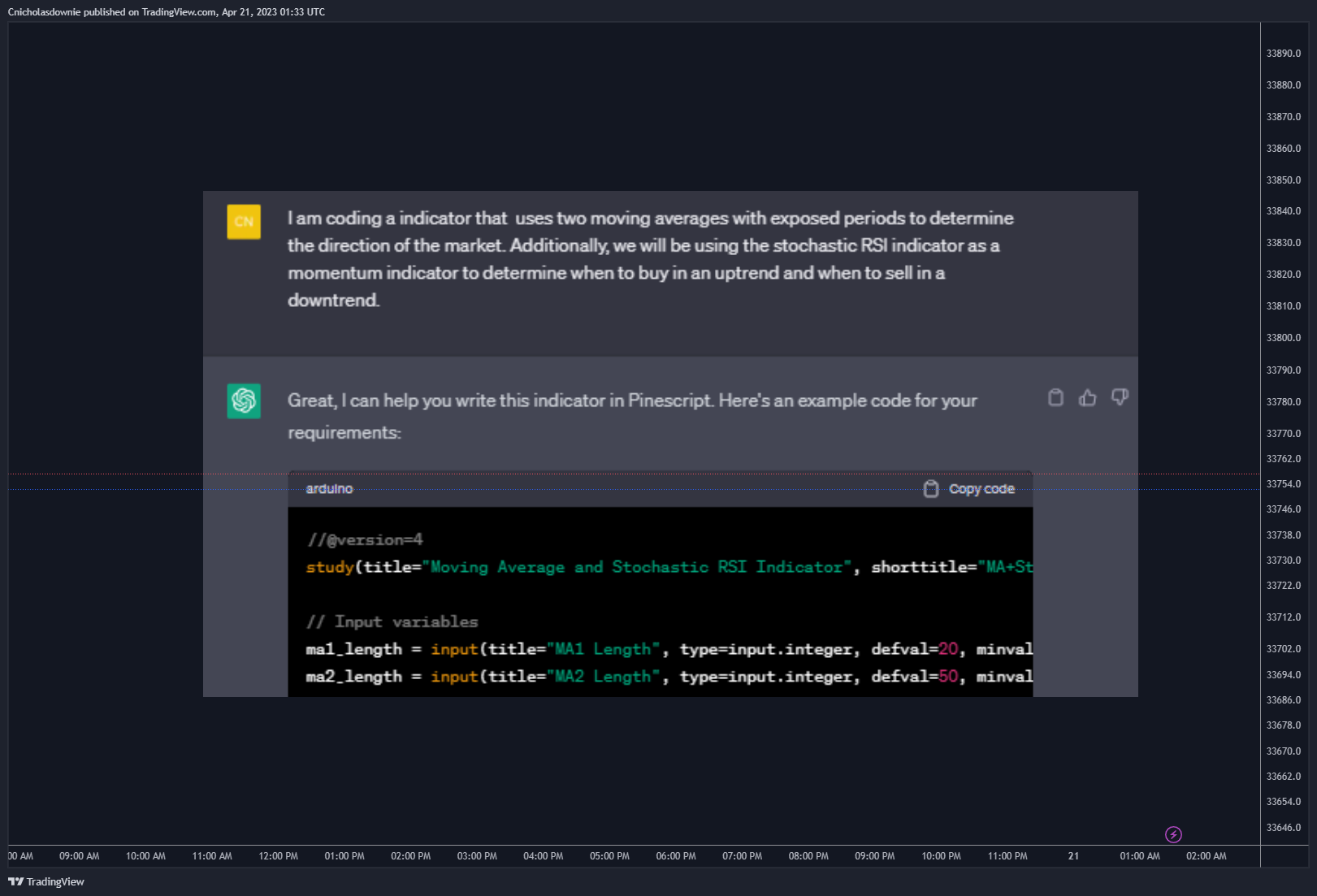Copy the response with the clipboard icon
The width and height of the screenshot is (1317, 896).
click(1055, 397)
